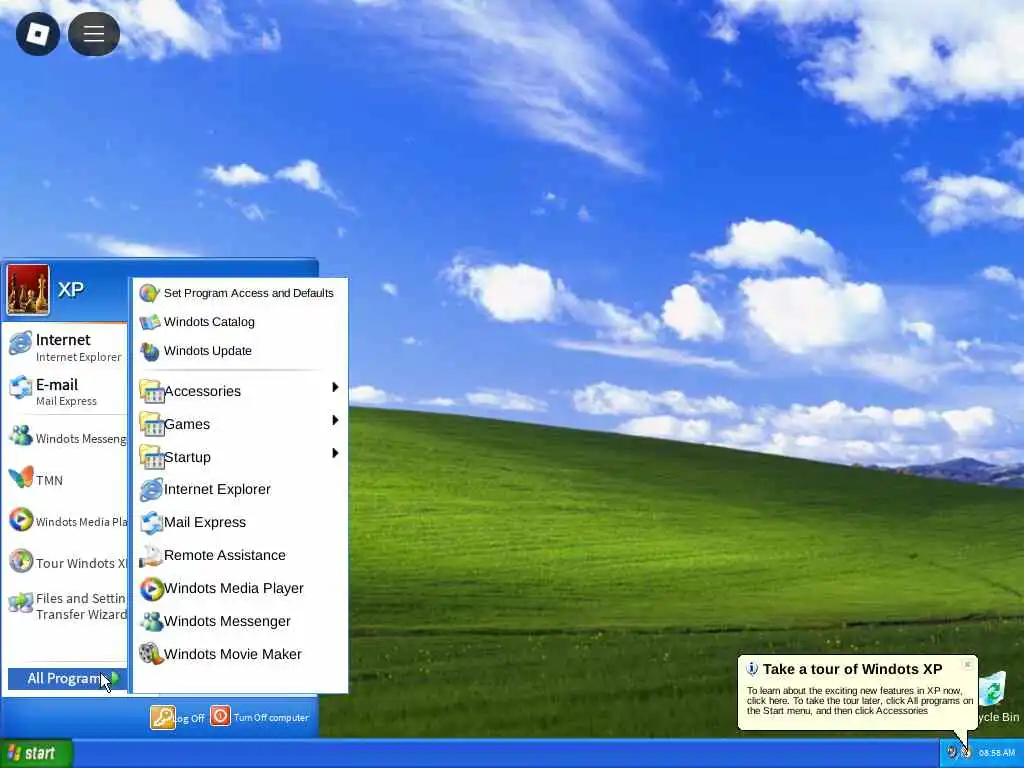Screen dimensions: 1024x768
Task: Click the Windots Messenger icon in the programs list
Action: (x=152, y=621)
